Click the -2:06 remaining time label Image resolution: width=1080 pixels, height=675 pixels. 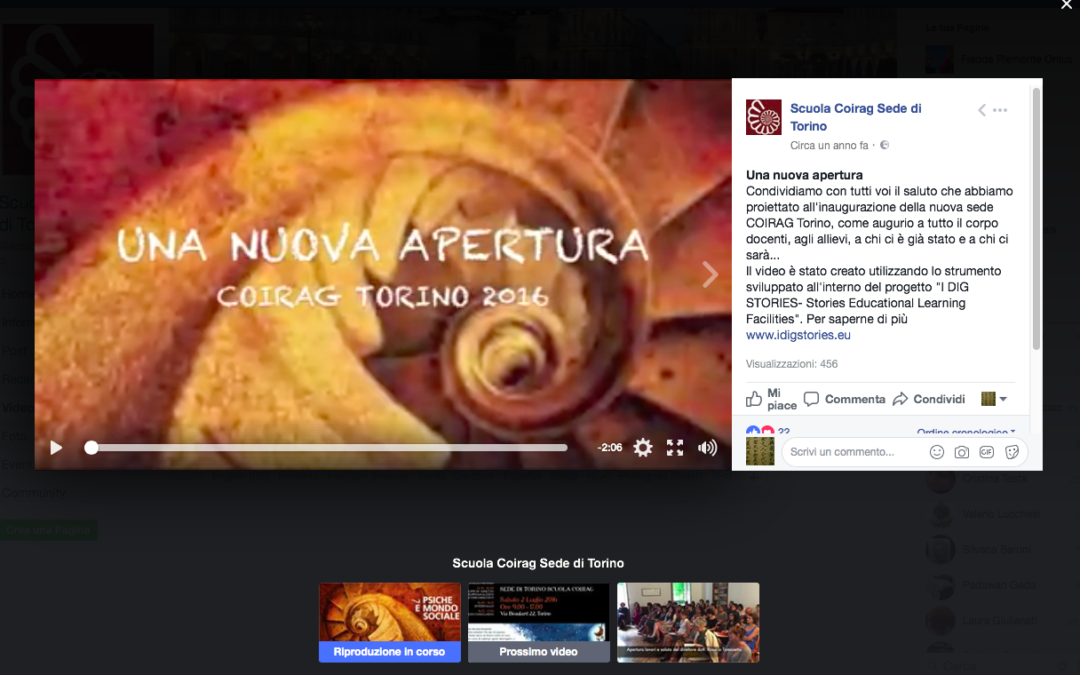[x=610, y=448]
